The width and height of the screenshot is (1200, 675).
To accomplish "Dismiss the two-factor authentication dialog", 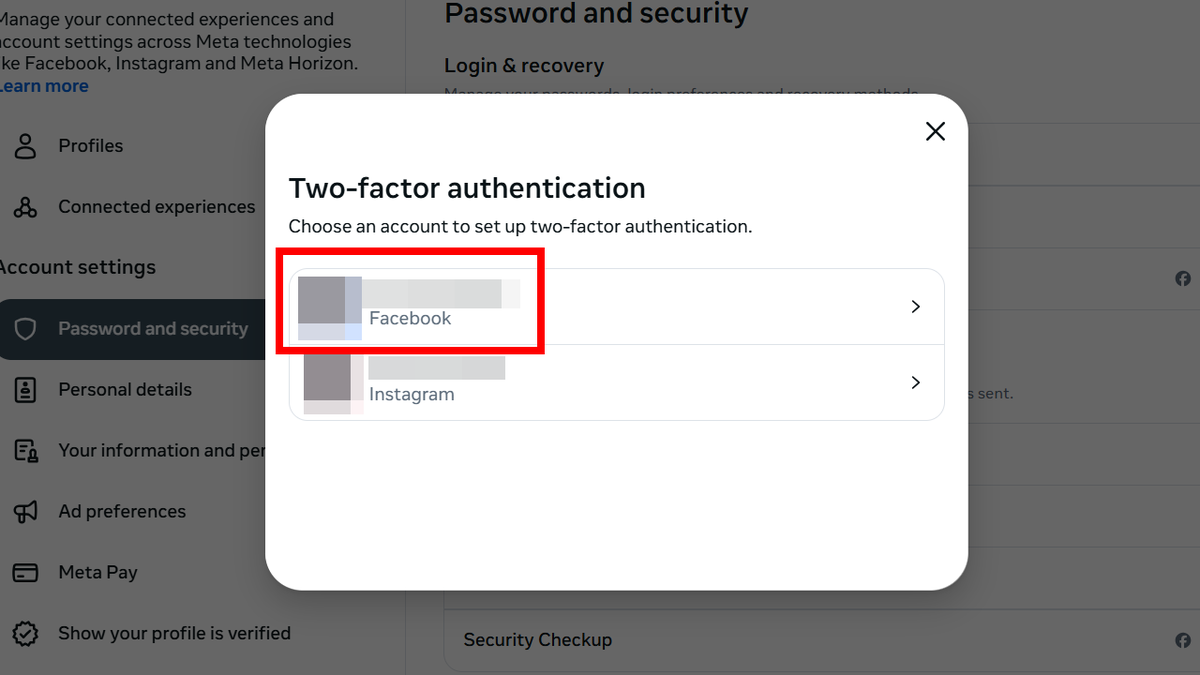I will pos(935,131).
